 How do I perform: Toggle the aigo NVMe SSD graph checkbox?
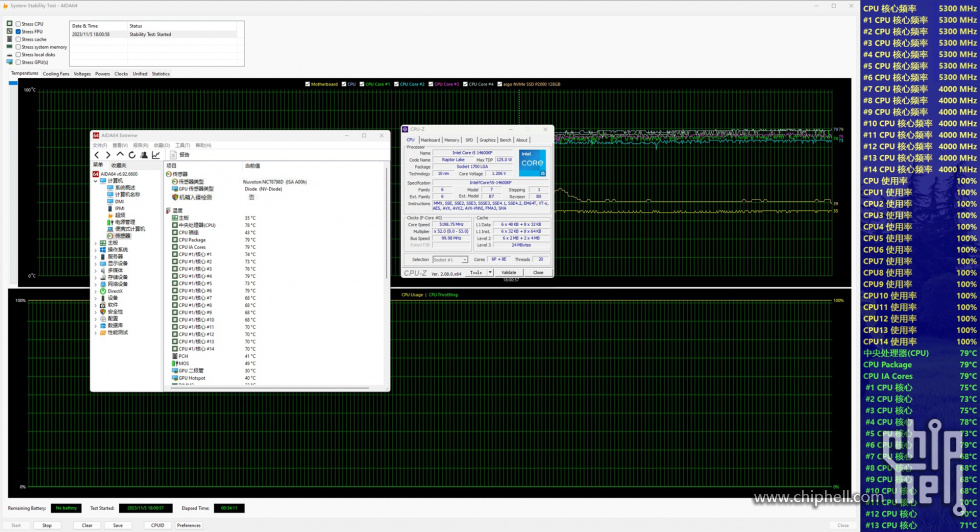(x=499, y=84)
